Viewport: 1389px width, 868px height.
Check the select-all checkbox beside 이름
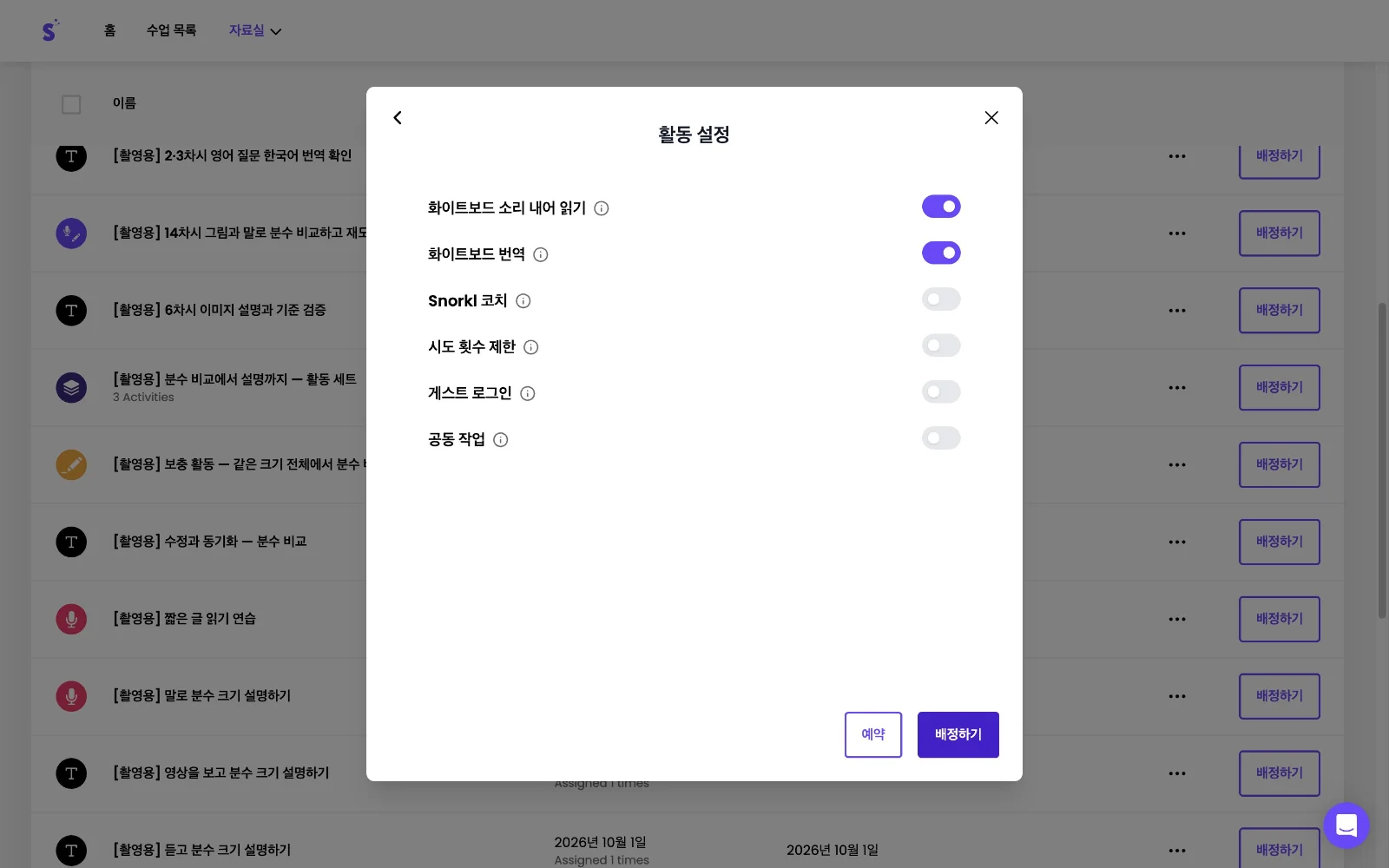pos(71,104)
